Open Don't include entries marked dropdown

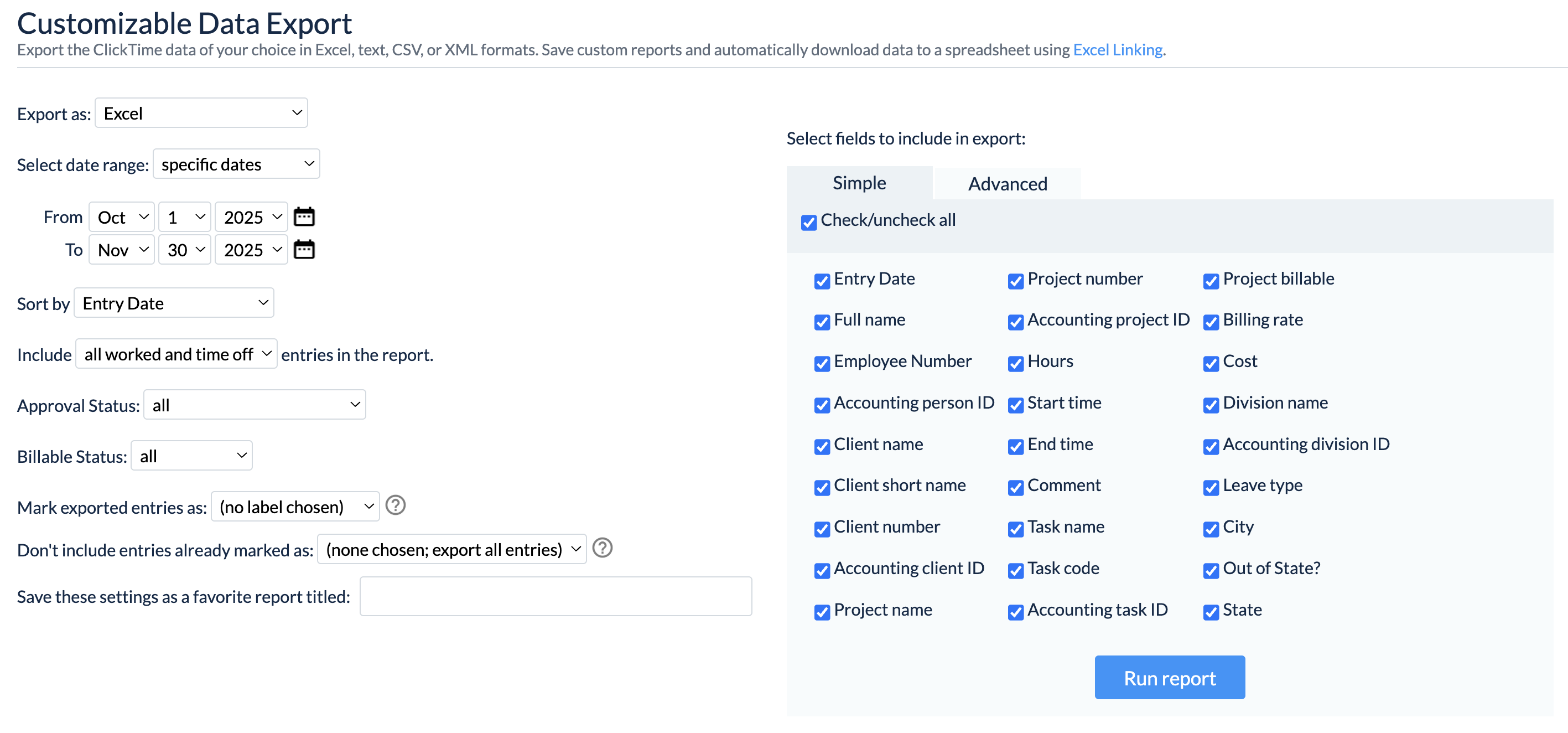451,550
